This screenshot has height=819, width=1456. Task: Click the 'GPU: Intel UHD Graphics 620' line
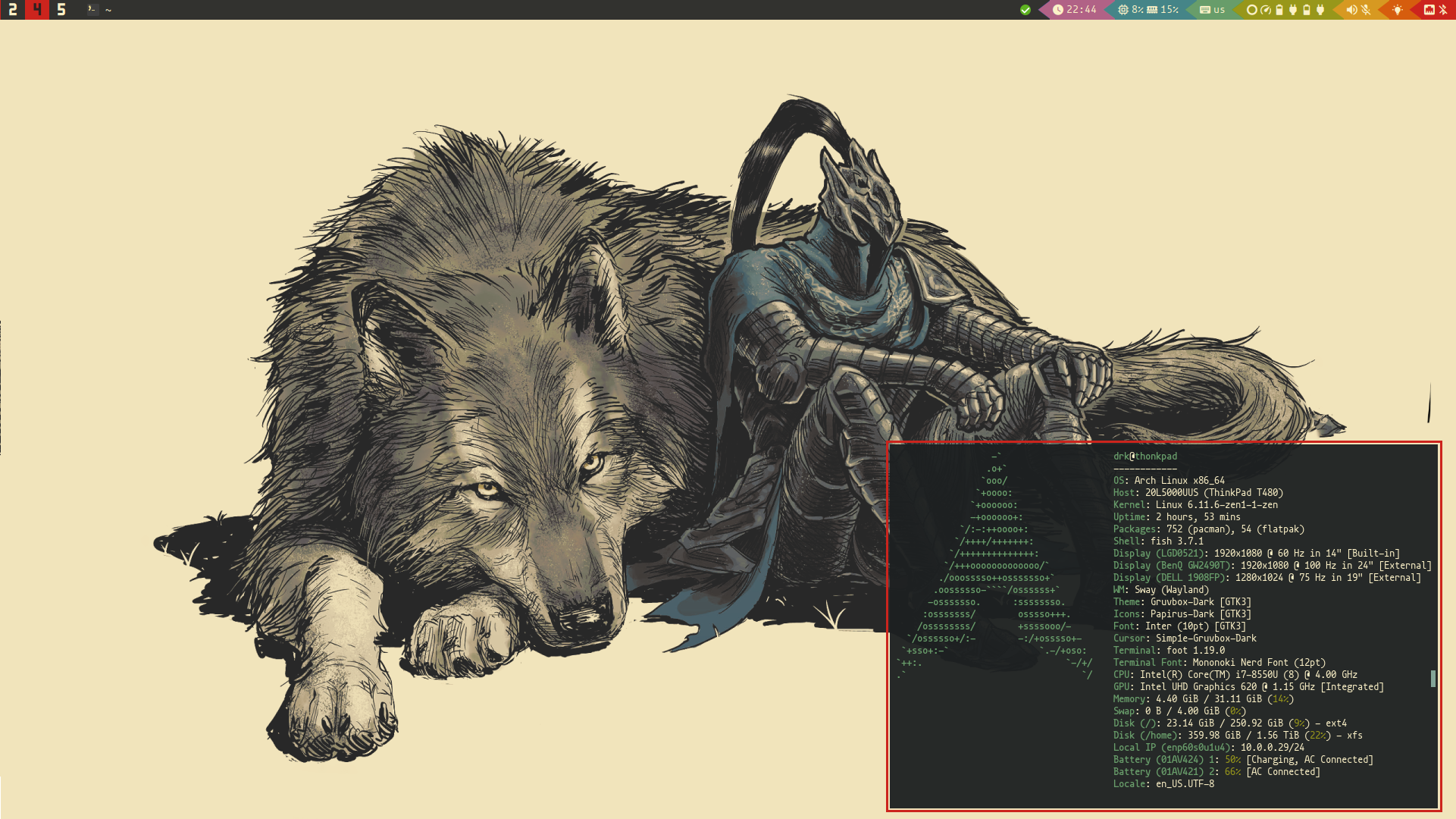pos(1248,687)
